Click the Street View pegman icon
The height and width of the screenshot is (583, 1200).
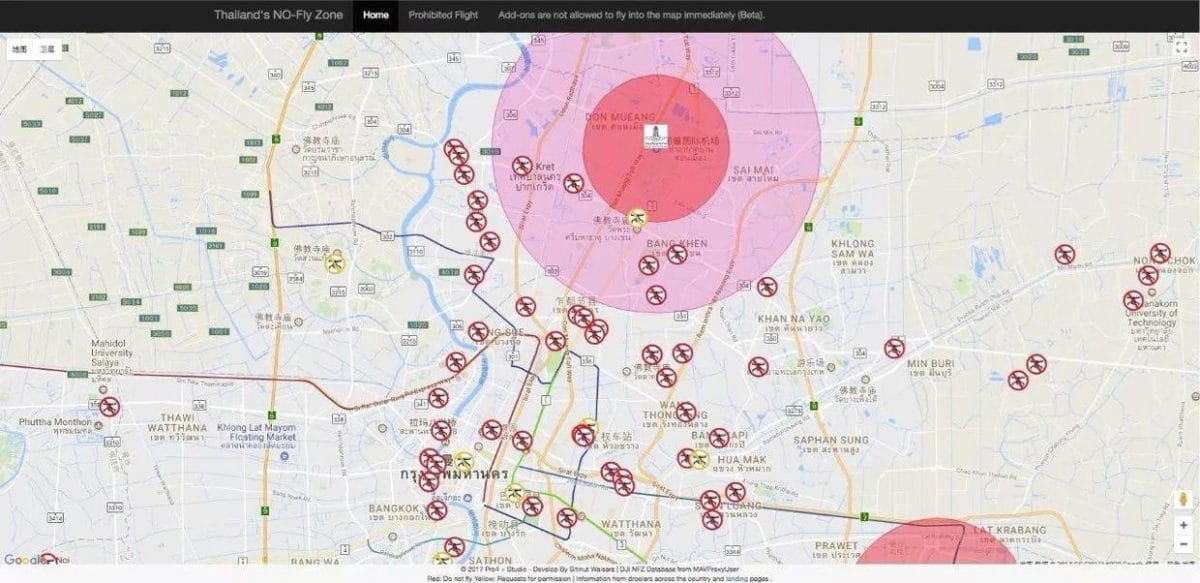click(1184, 499)
